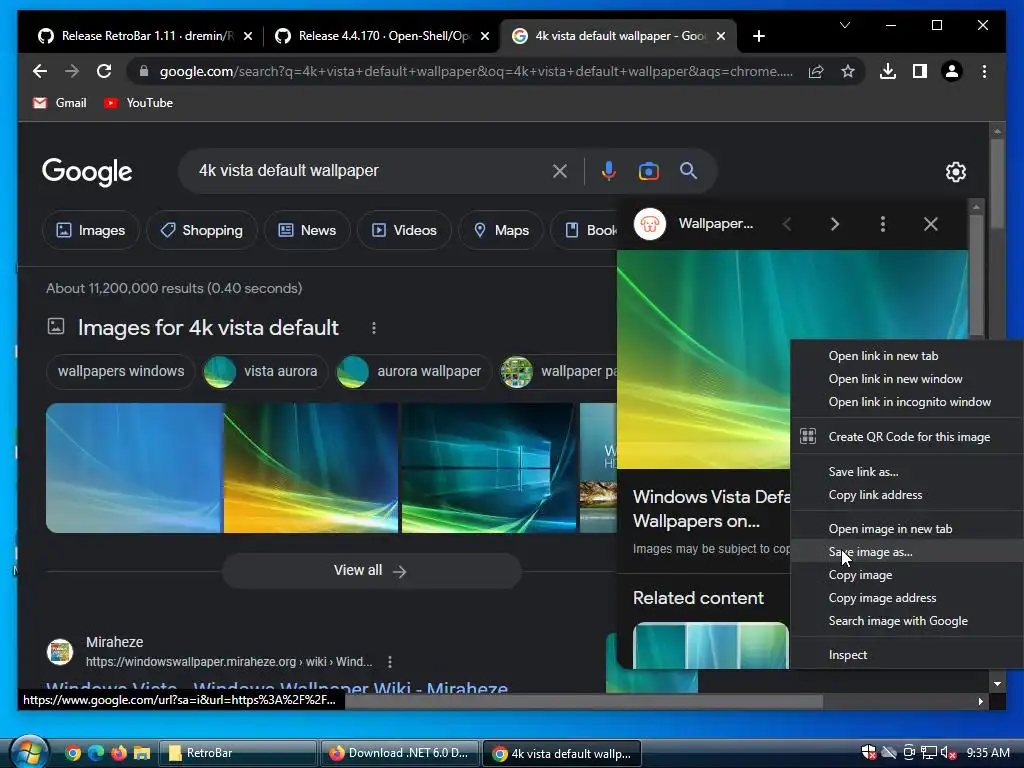Open the Related content thumbnail
1024x768 pixels.
(711, 645)
